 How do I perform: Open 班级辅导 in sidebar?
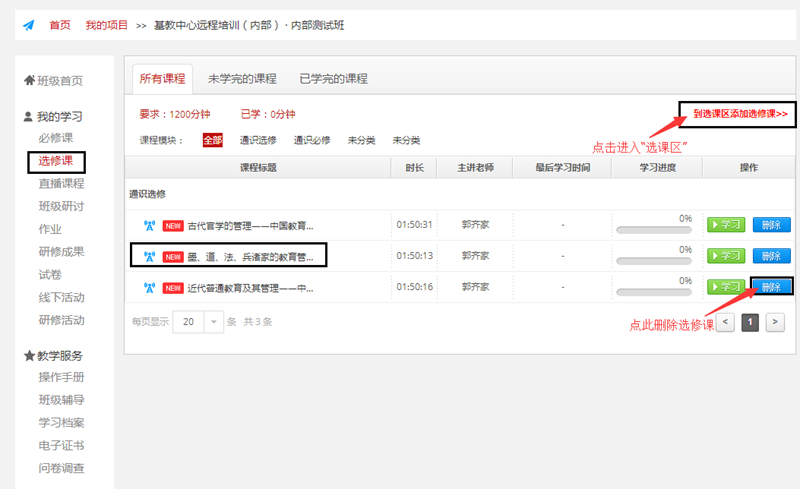pyautogui.click(x=61, y=400)
